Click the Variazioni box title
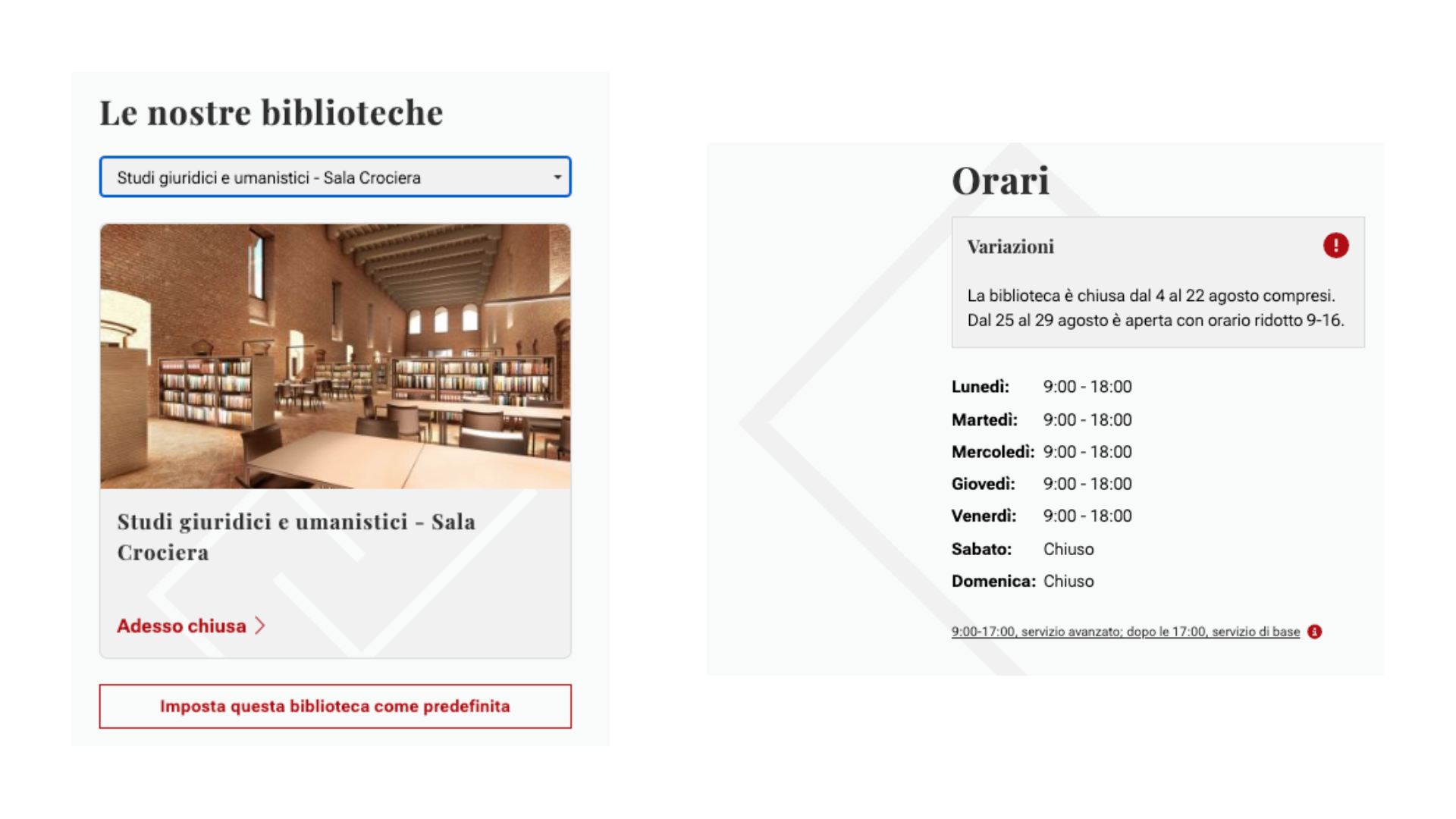 (x=1010, y=246)
